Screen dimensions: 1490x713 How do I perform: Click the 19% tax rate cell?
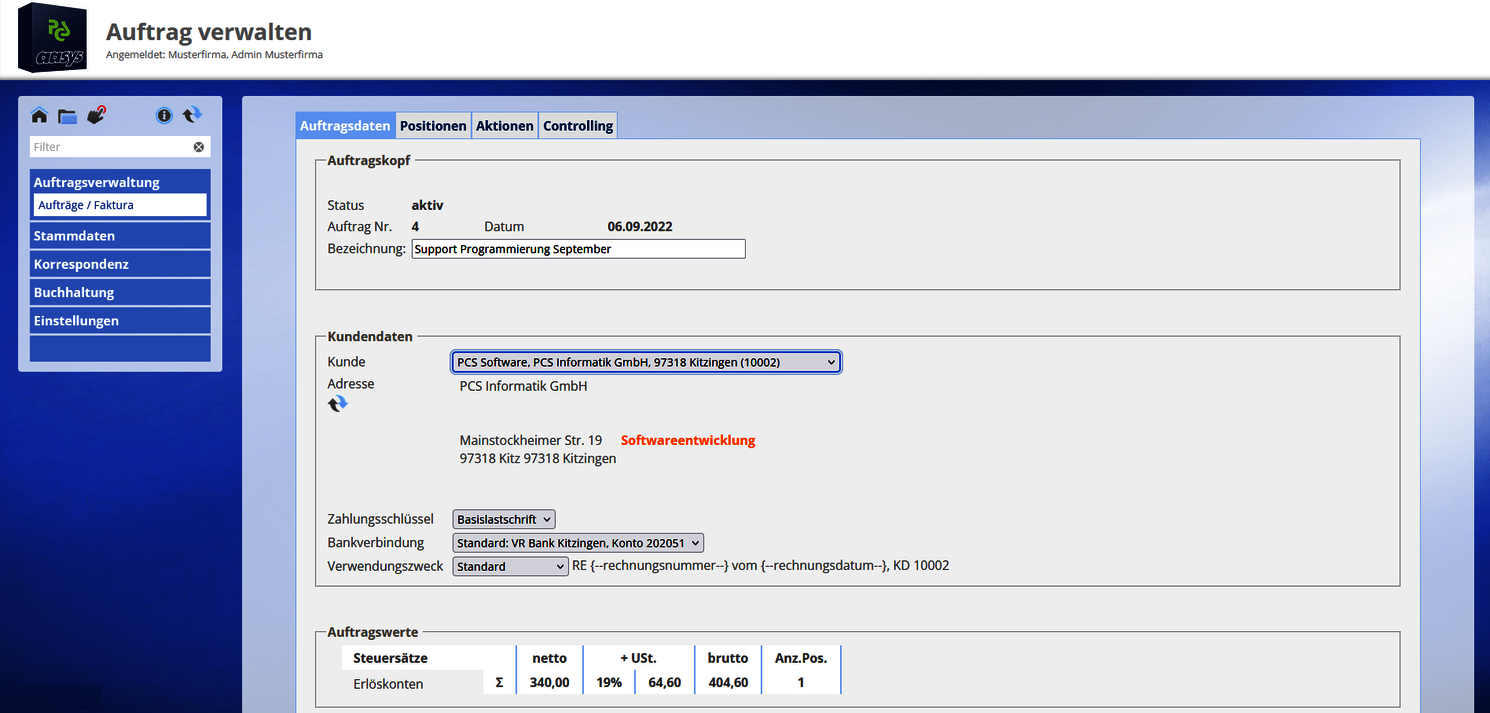610,683
